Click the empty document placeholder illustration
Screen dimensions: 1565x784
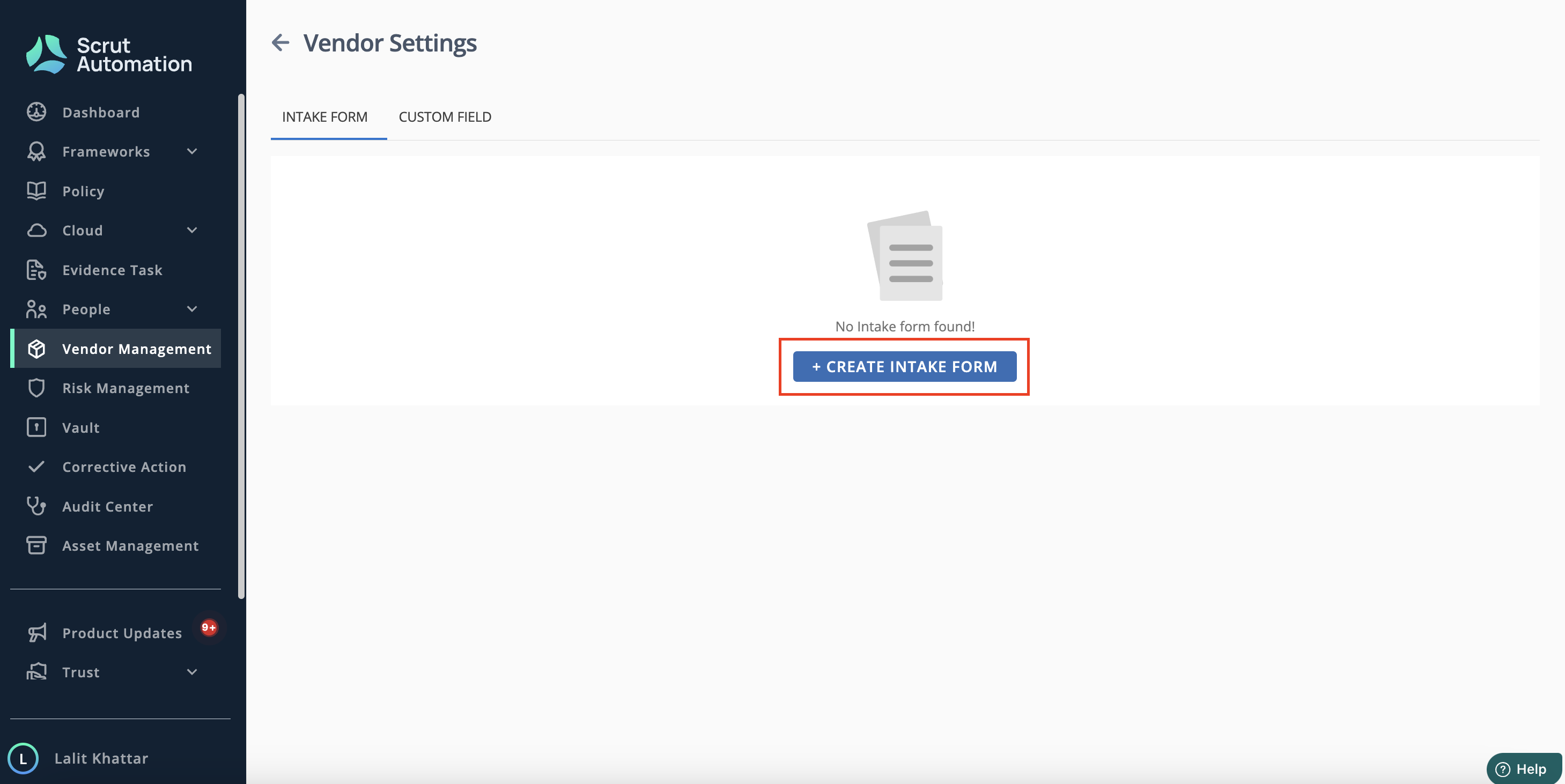[905, 256]
